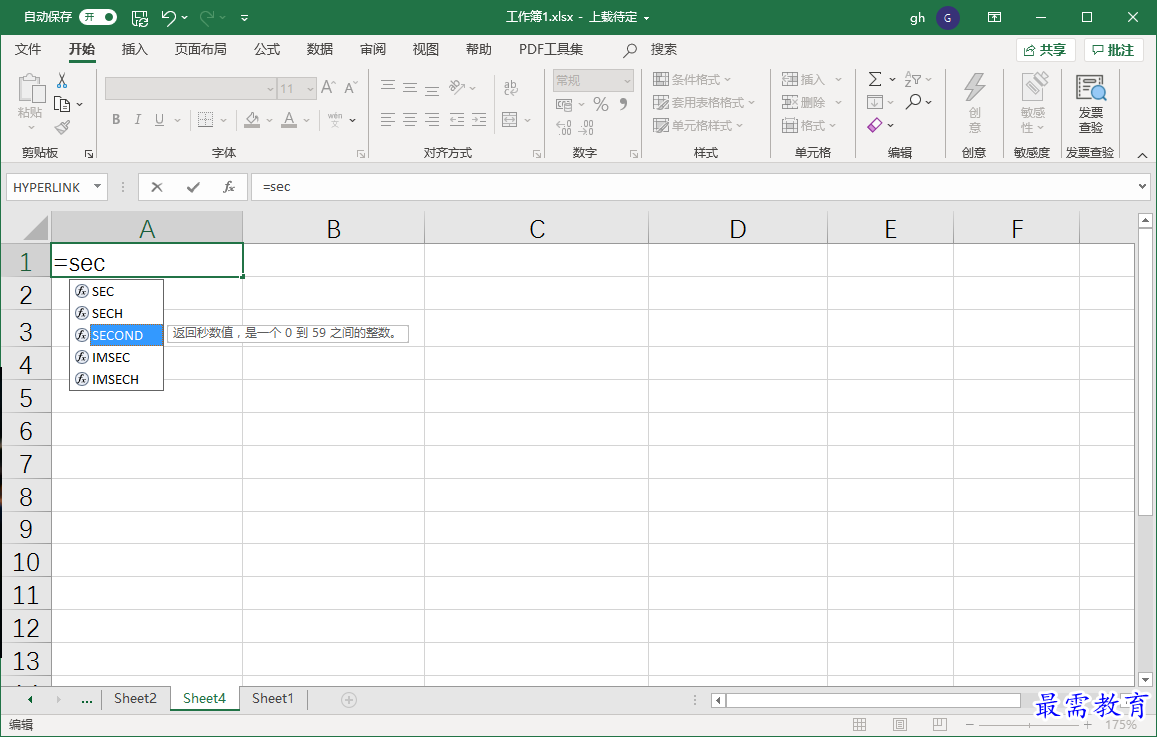The image size is (1157, 737).
Task: Click the Save icon in title bar
Action: (139, 18)
